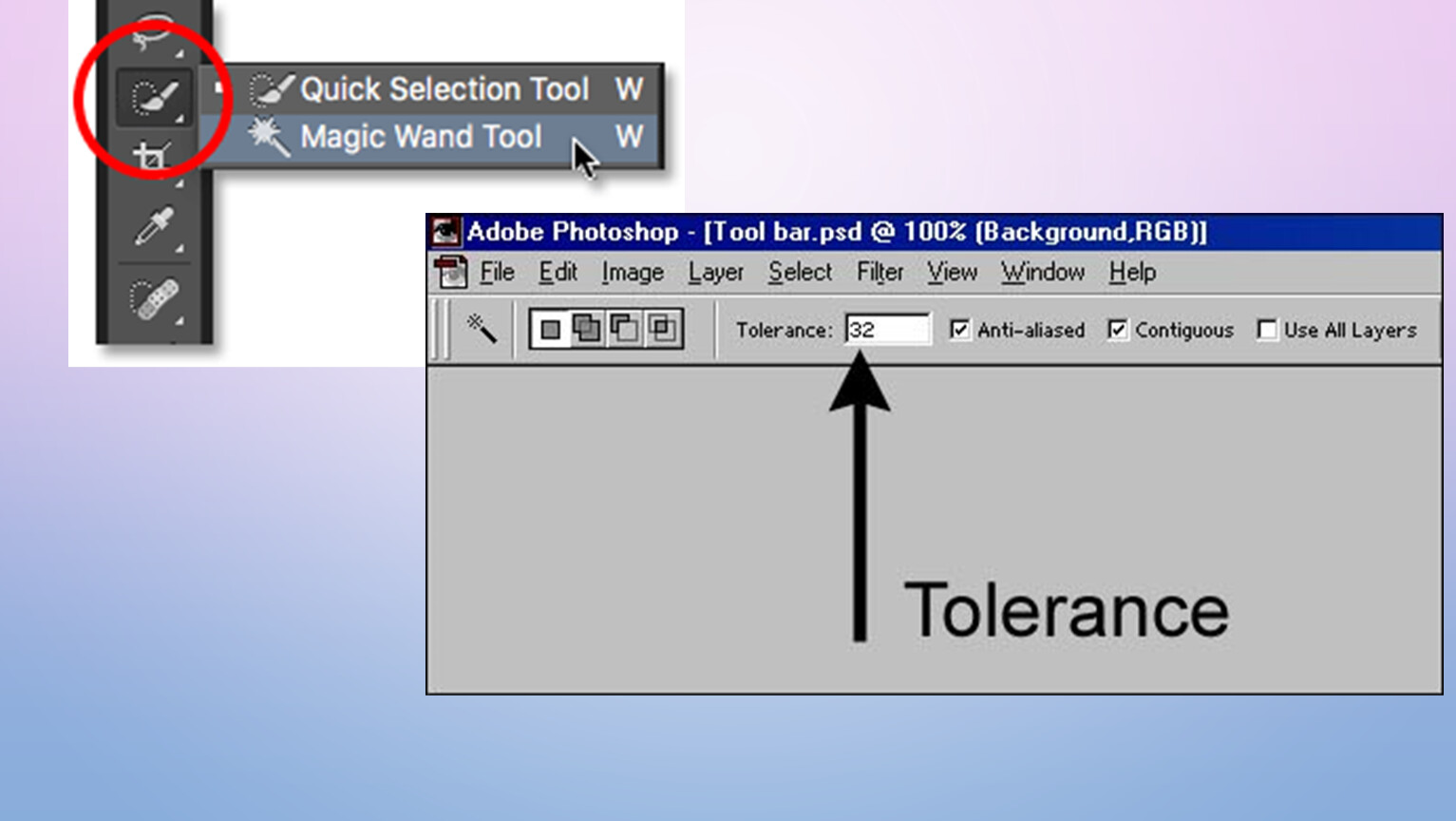Select Subtract from selection mode button
Screen dimensions: 1456x821
[x=625, y=330]
